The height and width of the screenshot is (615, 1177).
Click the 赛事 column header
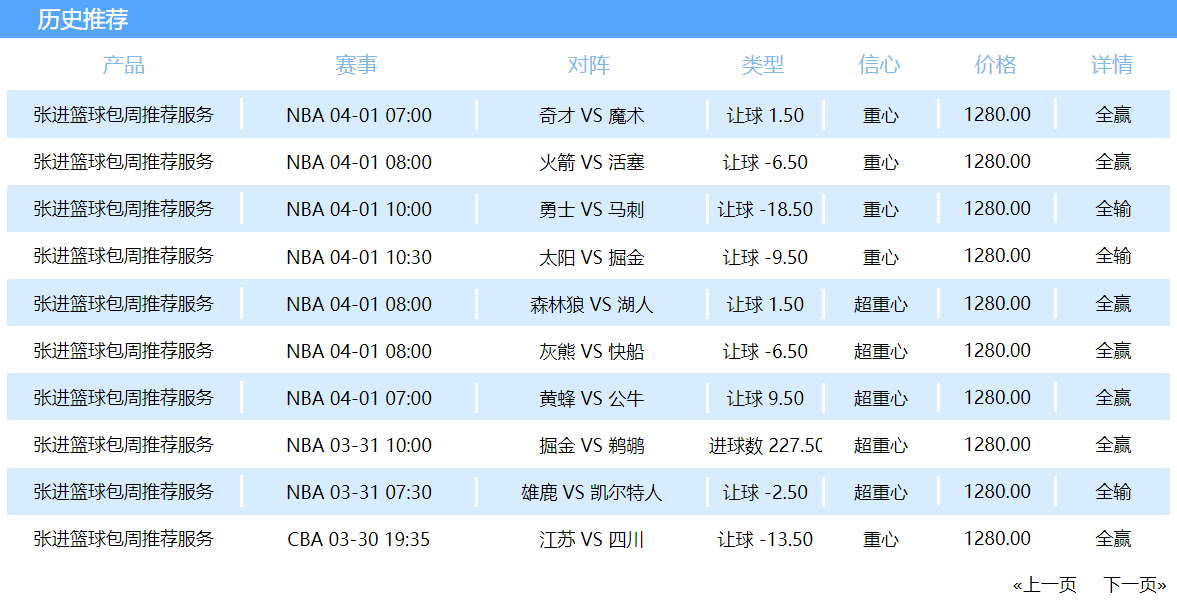(x=357, y=65)
